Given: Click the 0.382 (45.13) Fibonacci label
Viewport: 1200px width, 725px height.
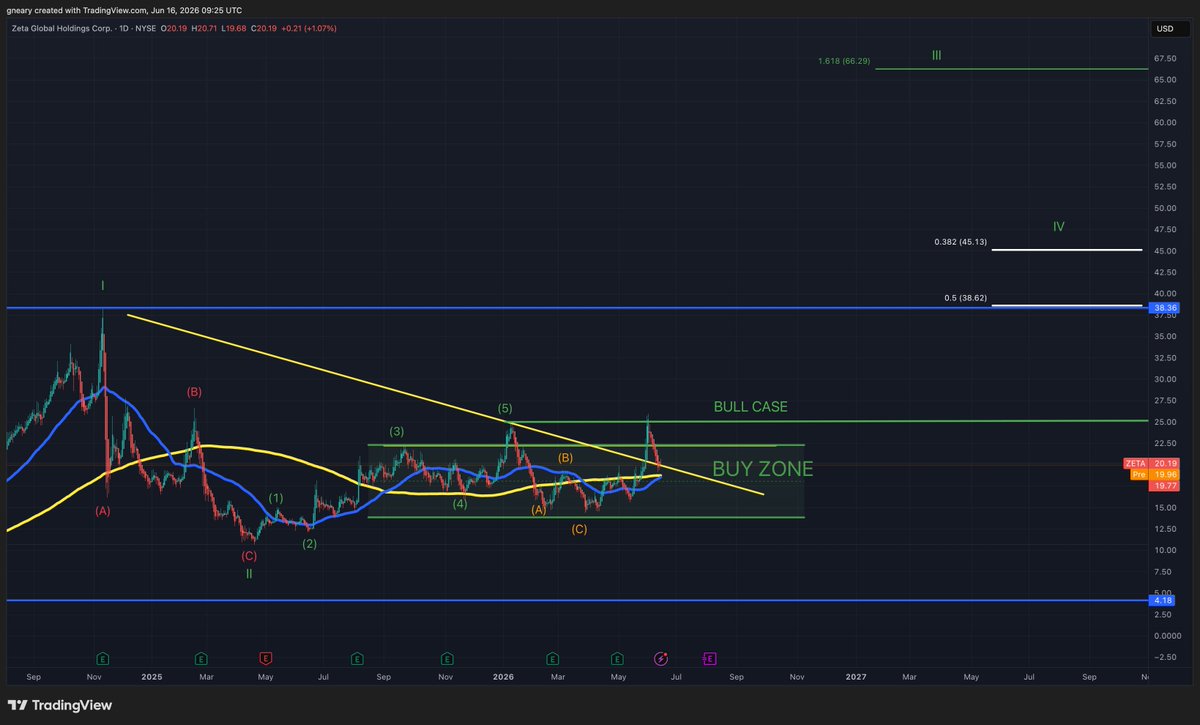Looking at the screenshot, I should 960,242.
